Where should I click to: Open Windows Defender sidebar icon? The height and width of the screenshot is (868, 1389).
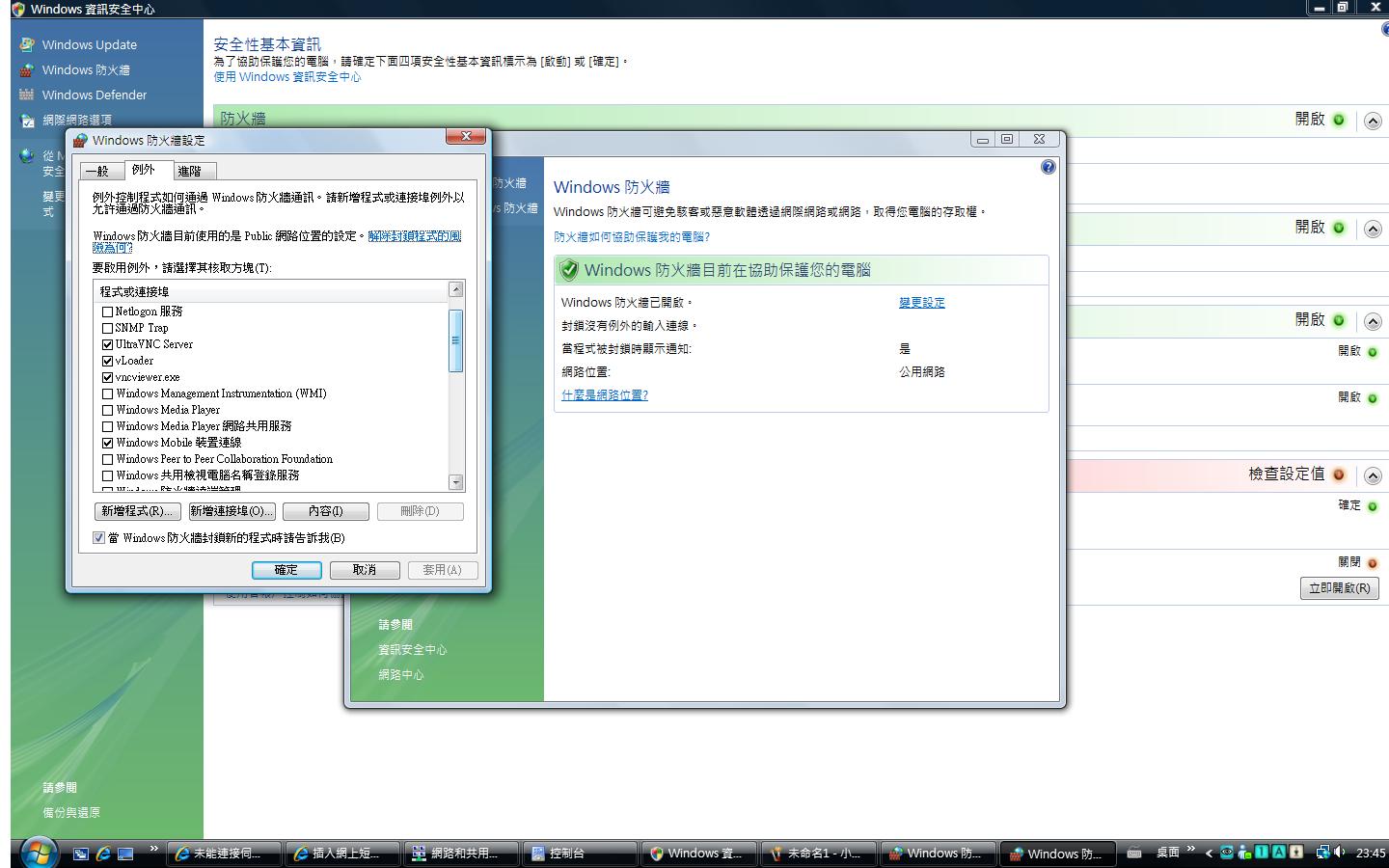click(27, 95)
